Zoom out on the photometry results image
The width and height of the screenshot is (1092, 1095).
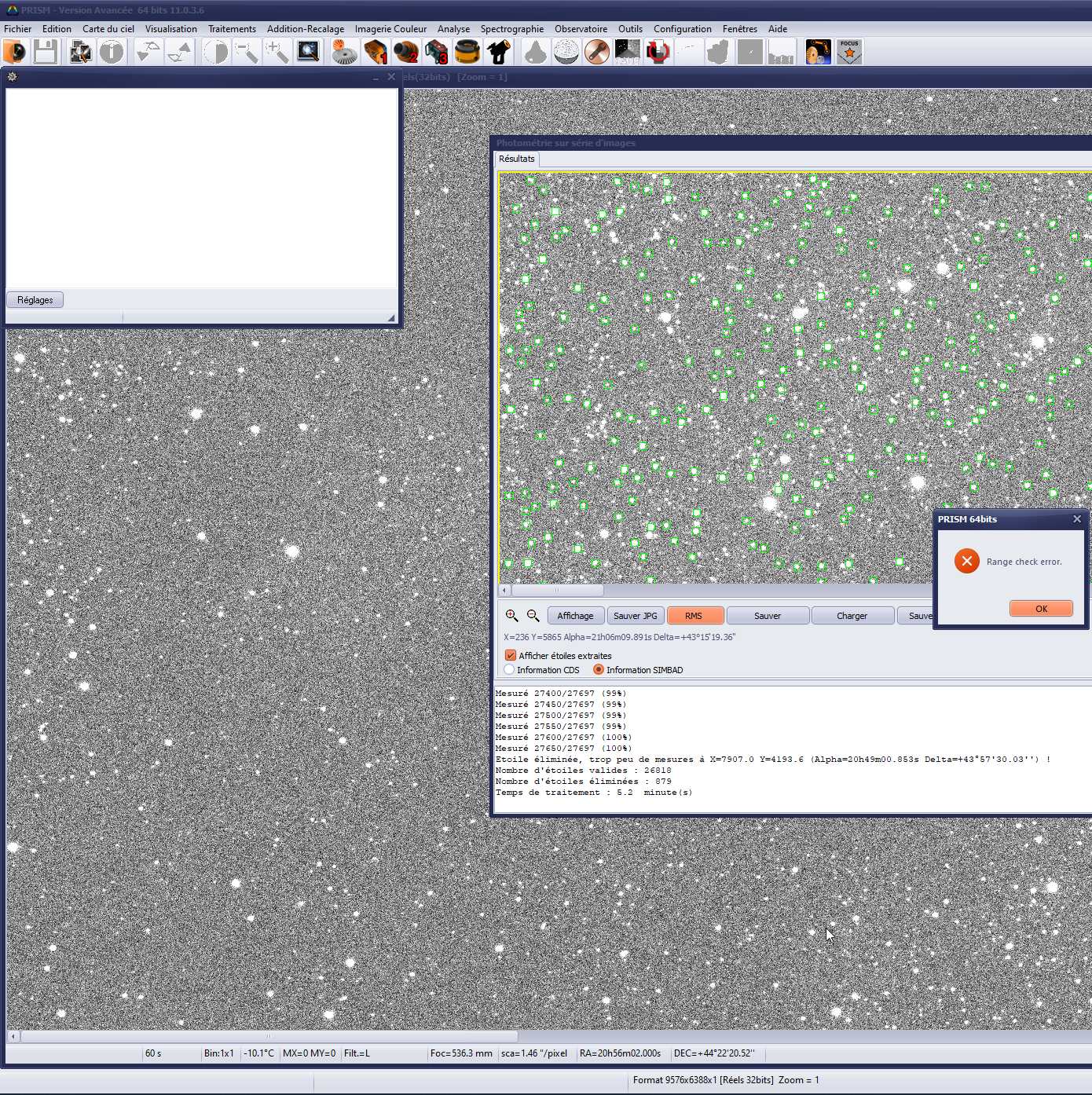pyautogui.click(x=533, y=616)
